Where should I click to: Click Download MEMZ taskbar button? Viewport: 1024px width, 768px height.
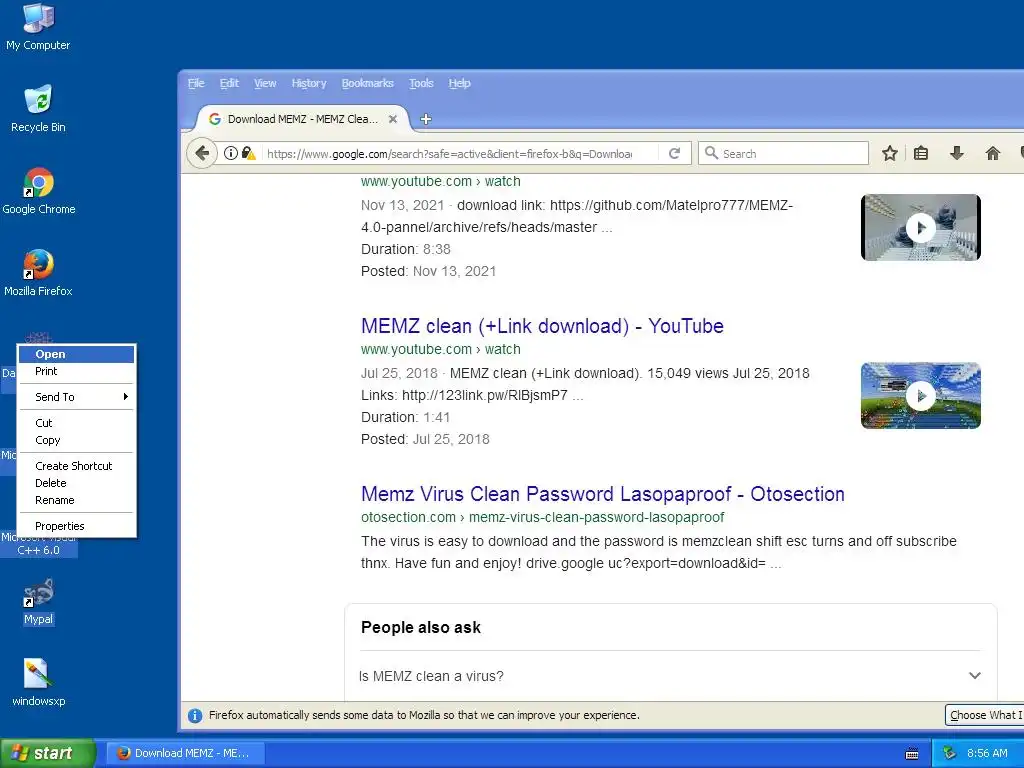tap(185, 753)
